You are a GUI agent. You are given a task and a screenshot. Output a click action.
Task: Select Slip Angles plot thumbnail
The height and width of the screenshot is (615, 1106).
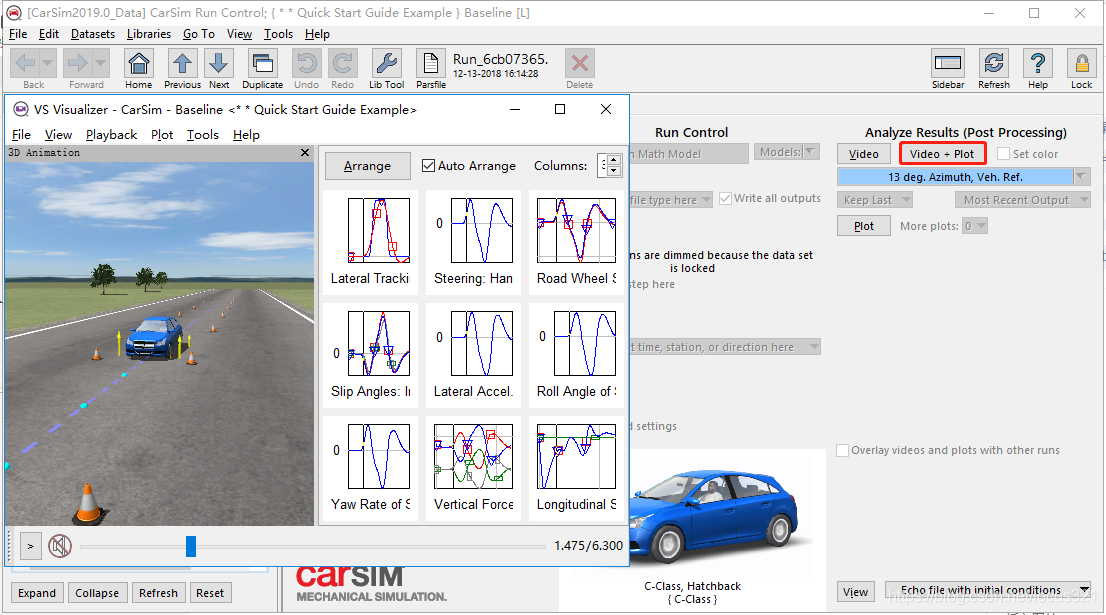click(371, 354)
